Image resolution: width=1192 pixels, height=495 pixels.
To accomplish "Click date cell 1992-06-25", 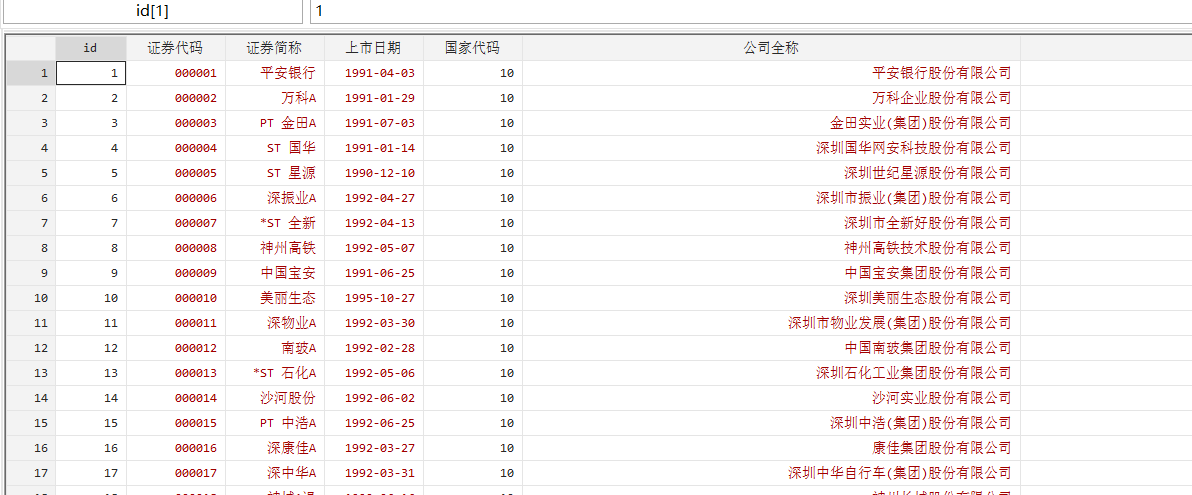I will (373, 423).
